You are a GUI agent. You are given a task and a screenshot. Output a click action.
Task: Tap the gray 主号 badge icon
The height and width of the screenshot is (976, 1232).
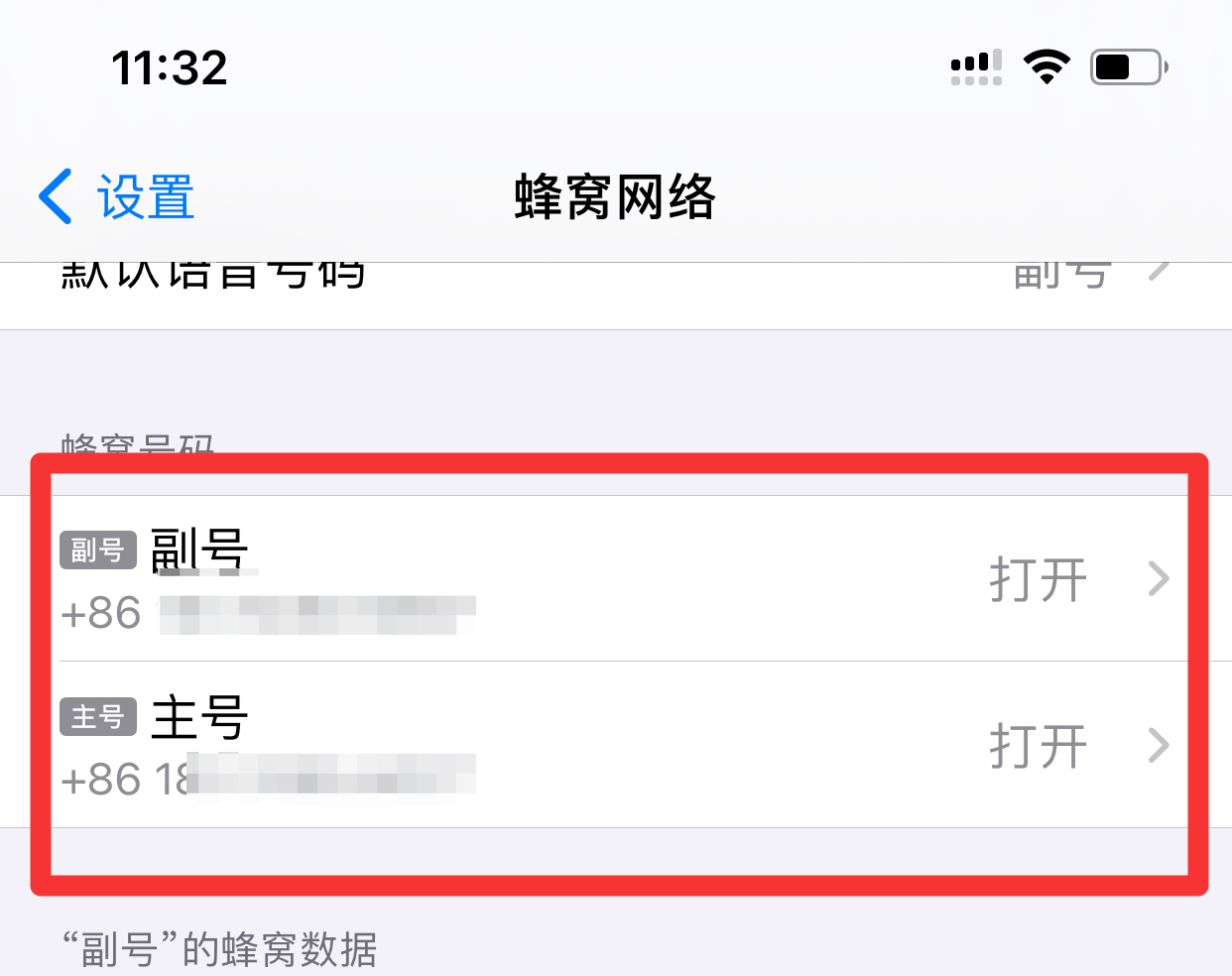[x=98, y=716]
